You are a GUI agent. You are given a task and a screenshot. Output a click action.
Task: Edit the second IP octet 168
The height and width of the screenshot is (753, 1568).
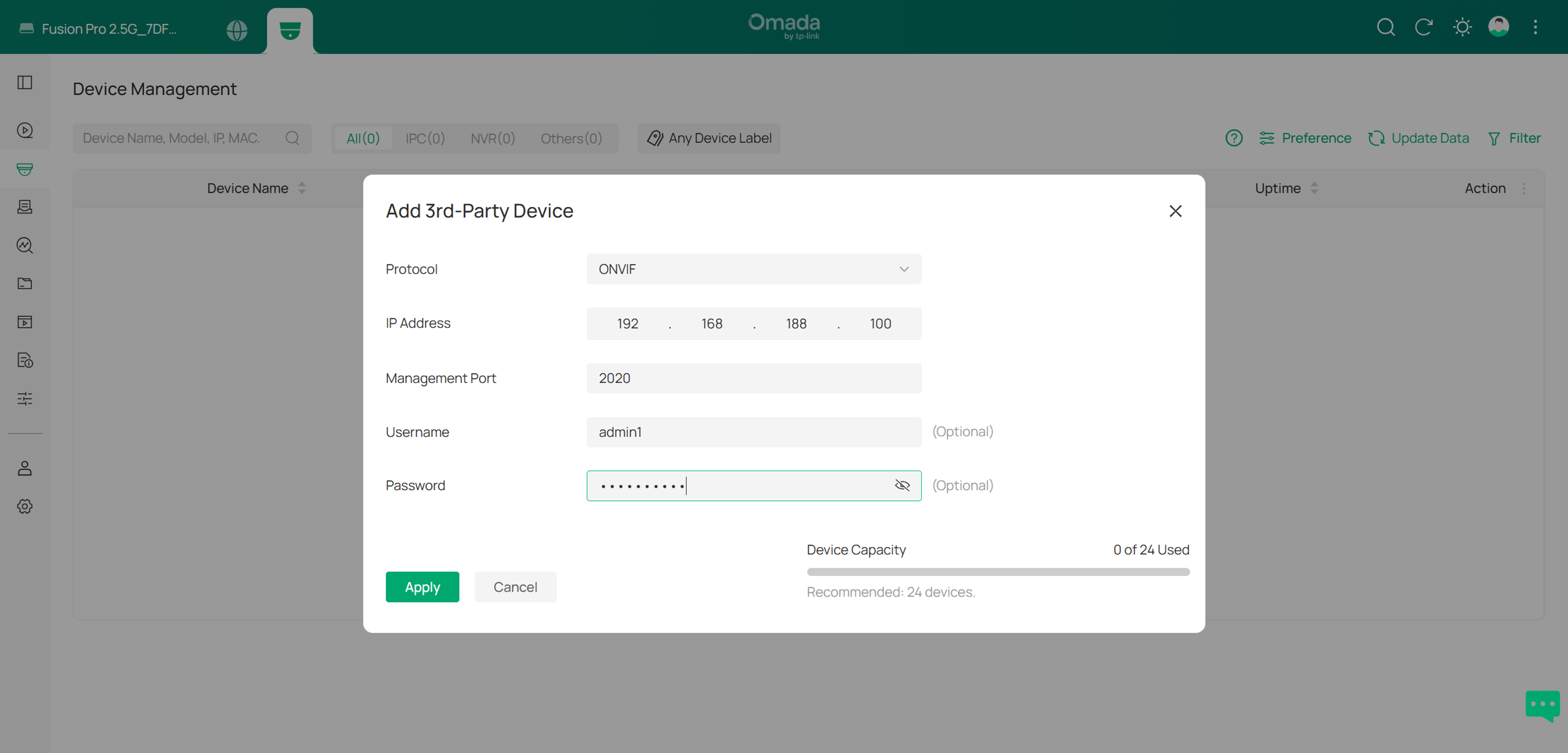click(711, 324)
